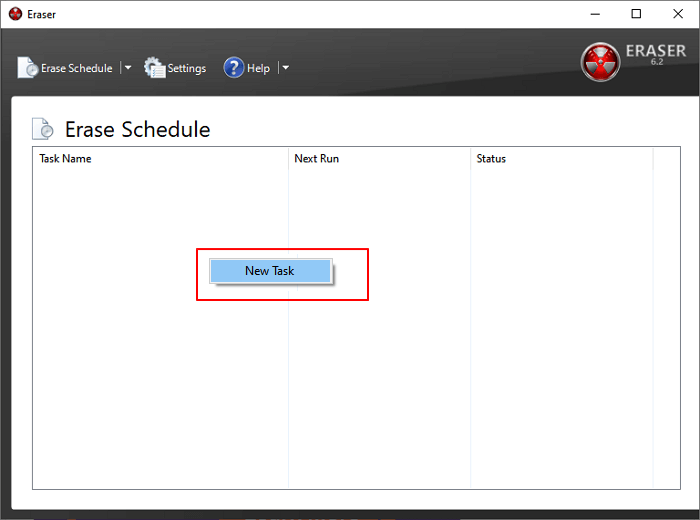Click the Eraser app icon in title bar
This screenshot has width=700, height=520.
pos(15,14)
